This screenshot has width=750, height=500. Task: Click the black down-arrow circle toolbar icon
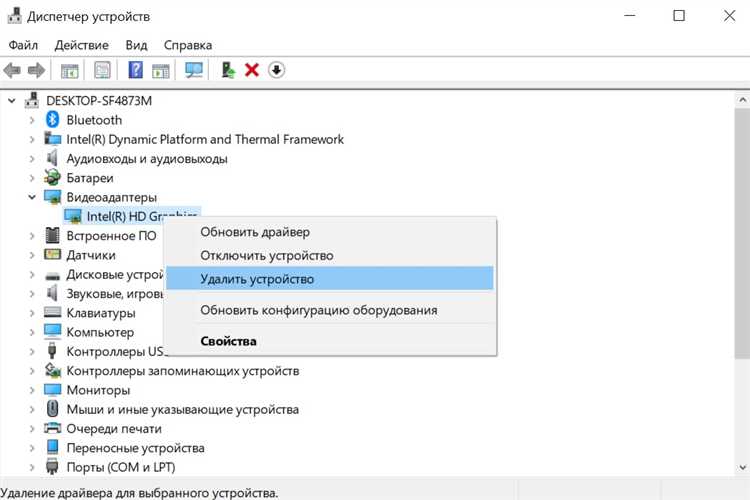pyautogui.click(x=277, y=70)
